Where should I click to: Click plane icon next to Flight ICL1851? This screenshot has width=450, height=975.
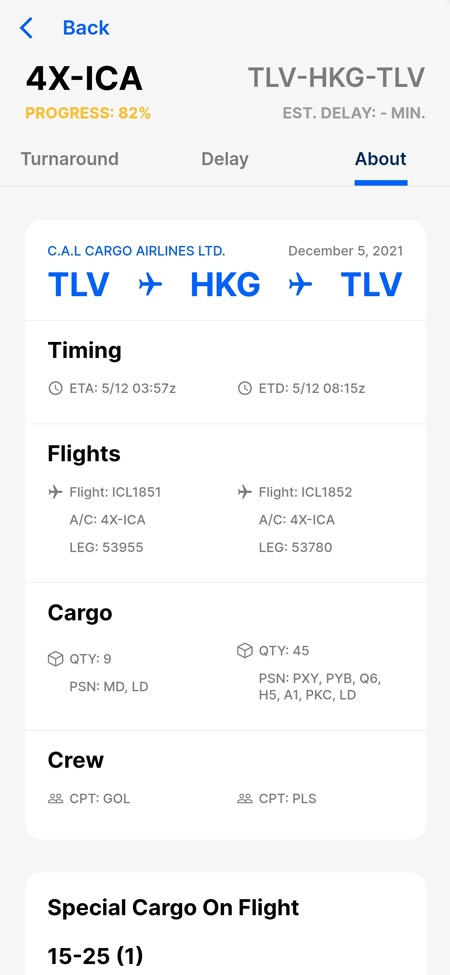[55, 492]
